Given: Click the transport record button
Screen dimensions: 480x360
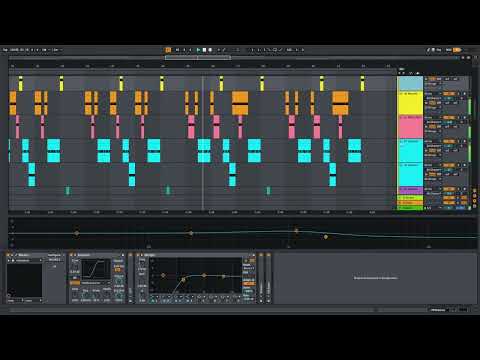Looking at the screenshot, I should pos(210,50).
